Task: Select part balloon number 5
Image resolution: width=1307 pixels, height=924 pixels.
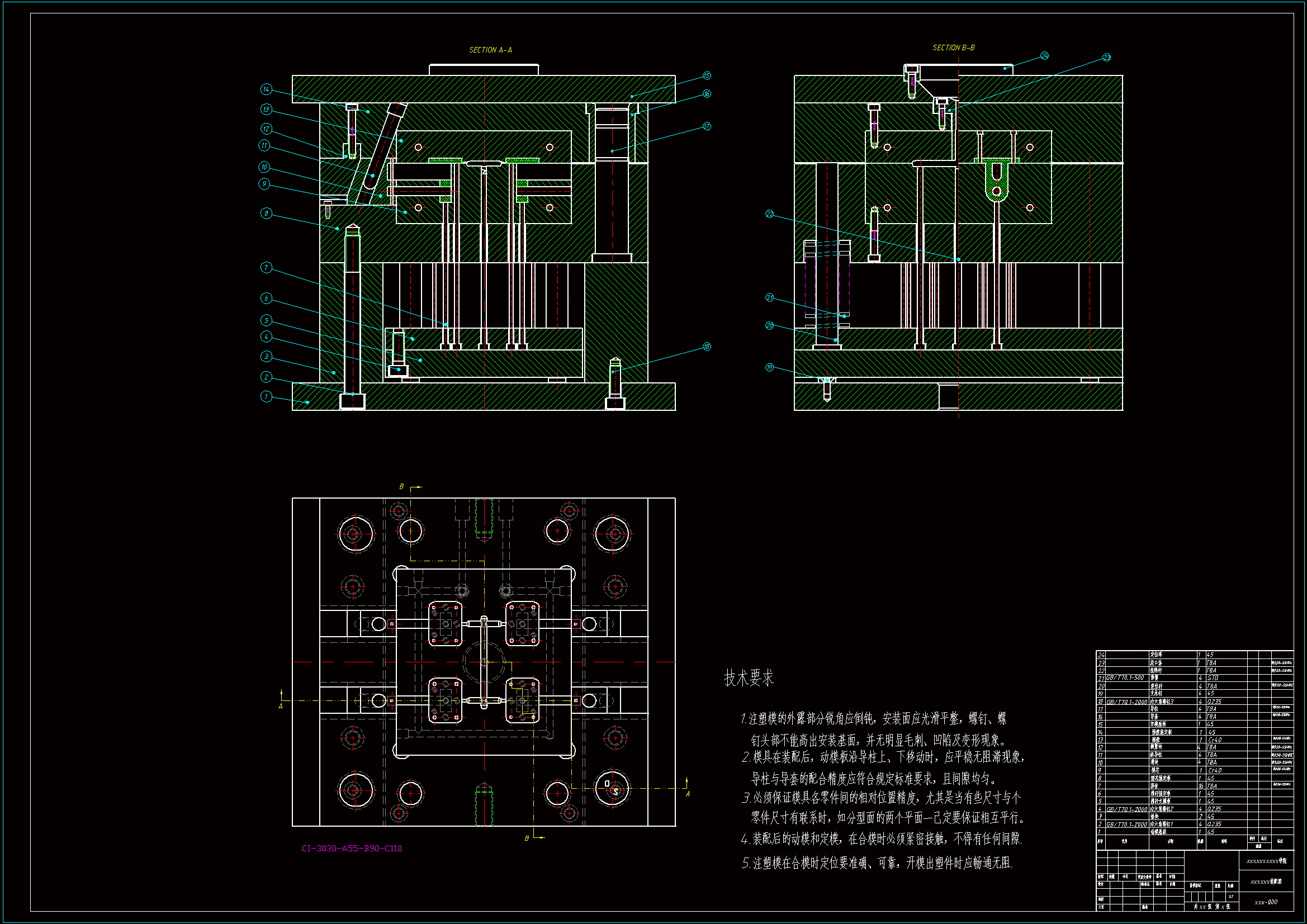Action: coord(266,320)
